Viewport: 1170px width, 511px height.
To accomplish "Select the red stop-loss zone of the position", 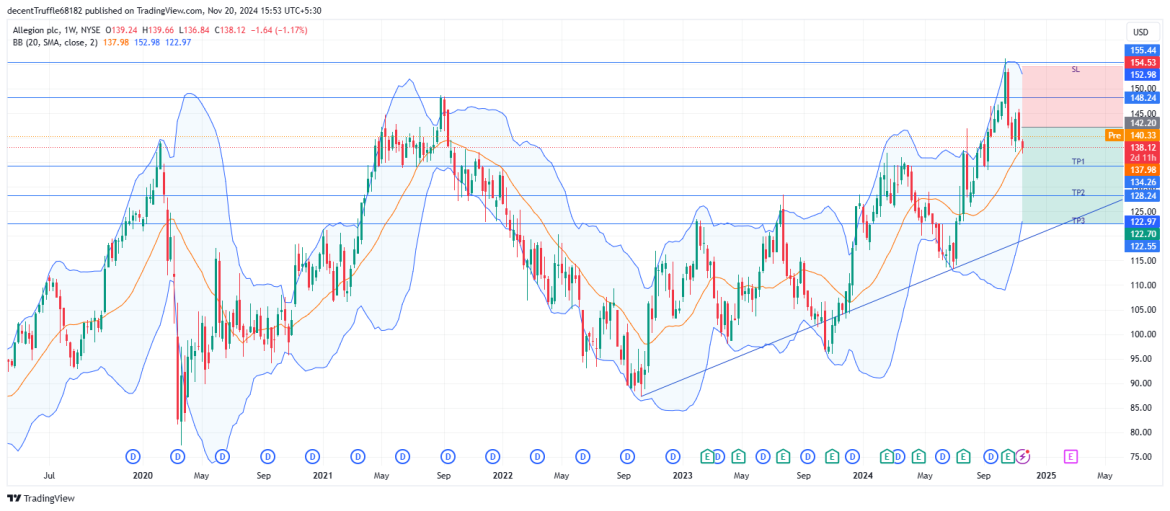I will coord(1072,96).
